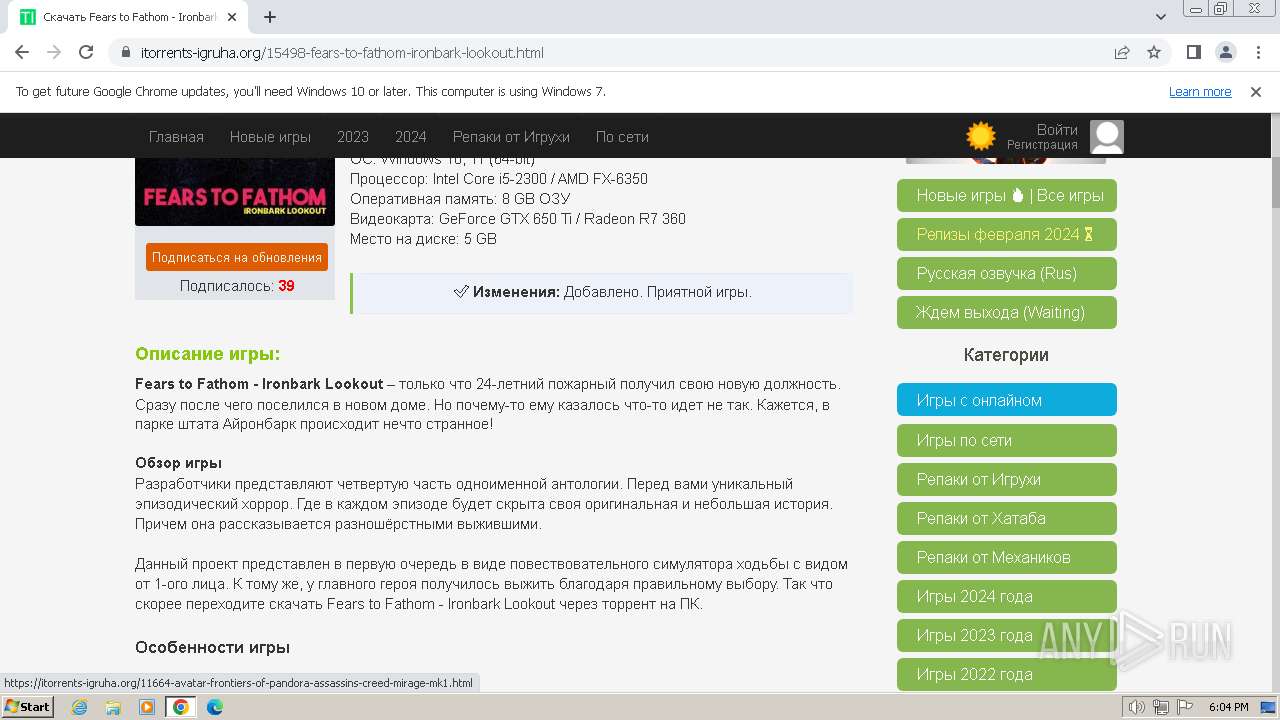This screenshot has width=1280, height=720.
Task: Open Русская озвучка (Rus) button
Action: [x=1007, y=273]
